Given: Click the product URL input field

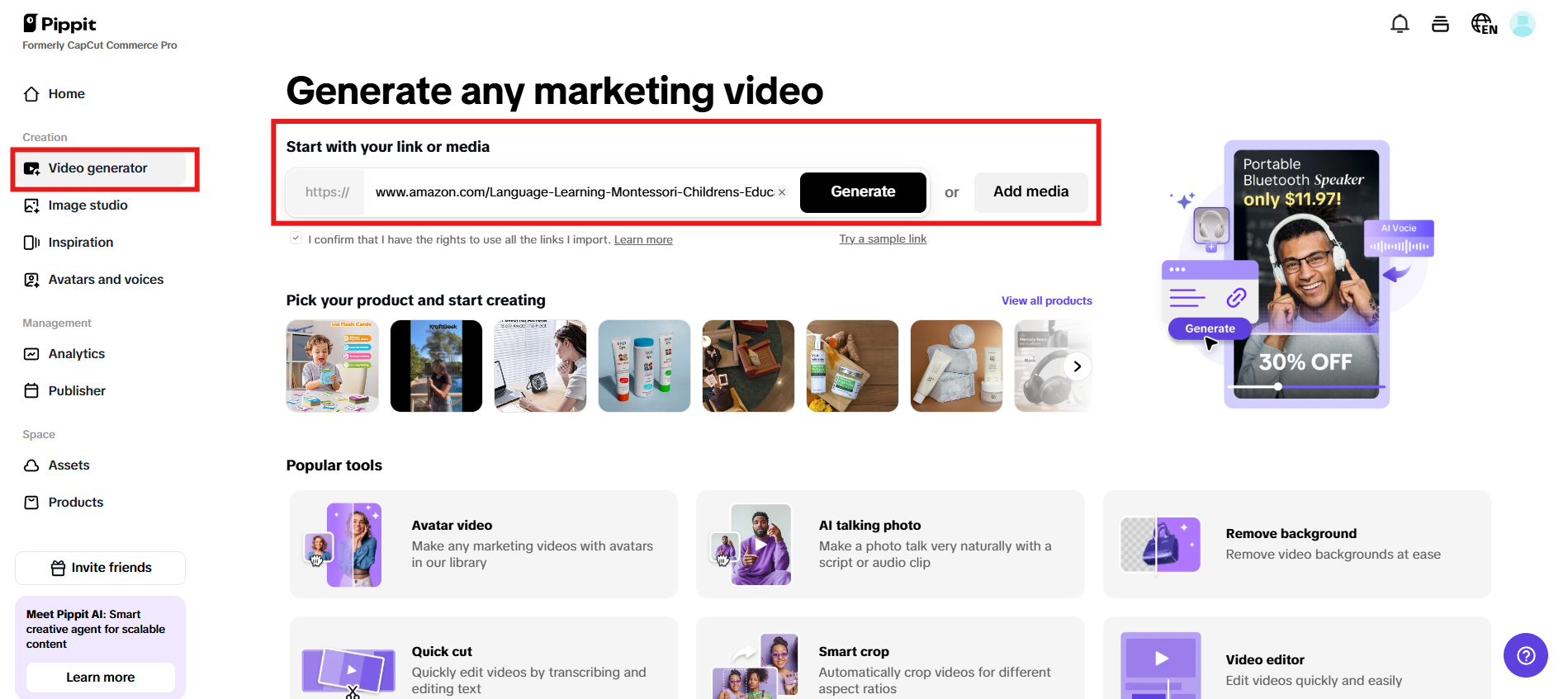Looking at the screenshot, I should (x=574, y=192).
